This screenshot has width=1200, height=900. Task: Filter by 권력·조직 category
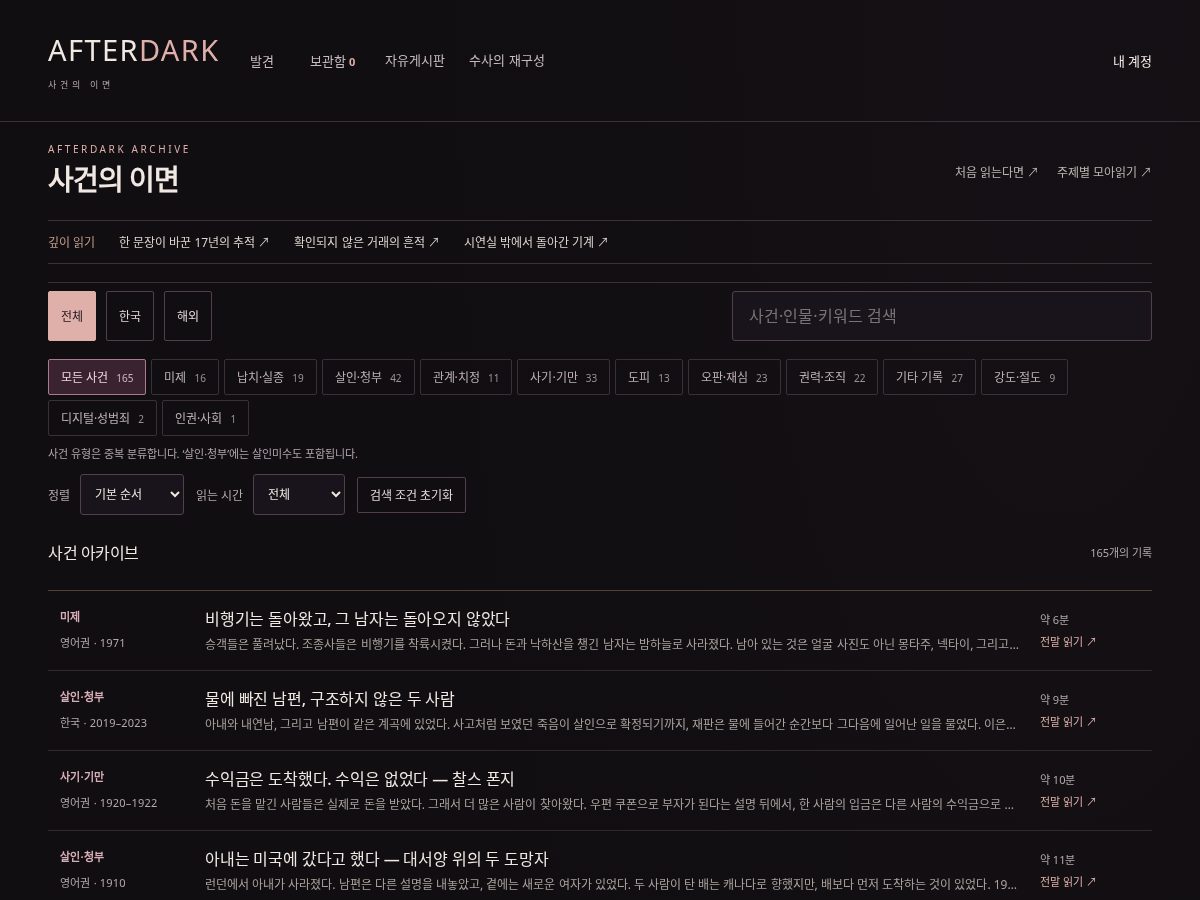pyautogui.click(x=832, y=377)
